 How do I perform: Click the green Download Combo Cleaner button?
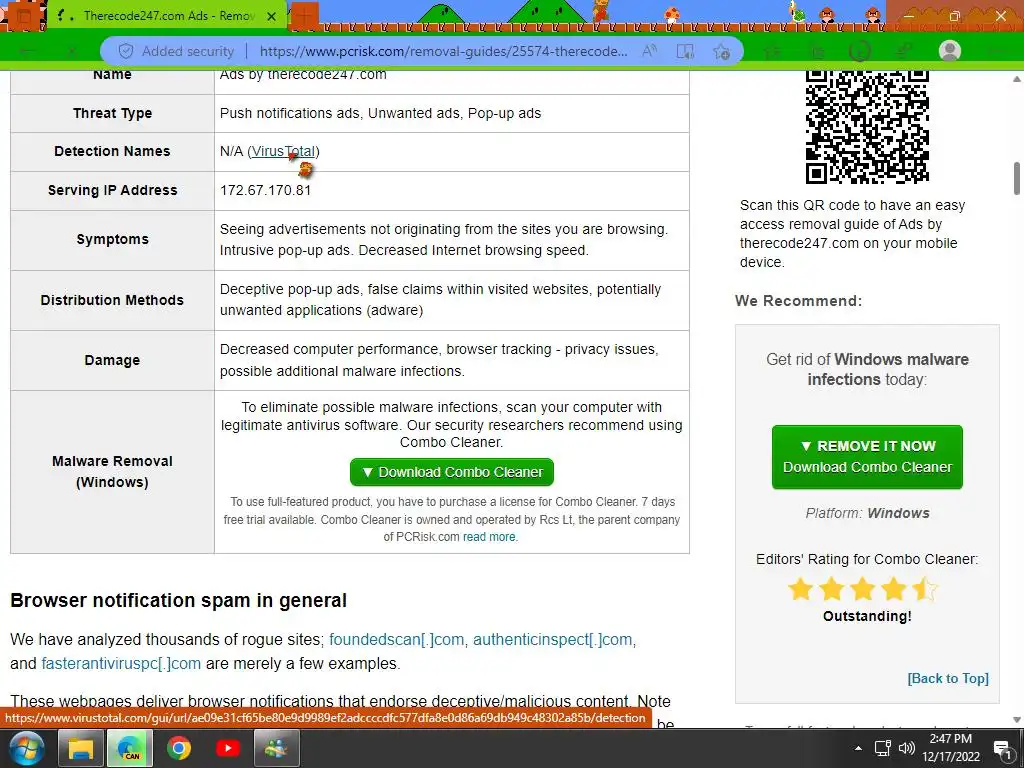point(452,472)
